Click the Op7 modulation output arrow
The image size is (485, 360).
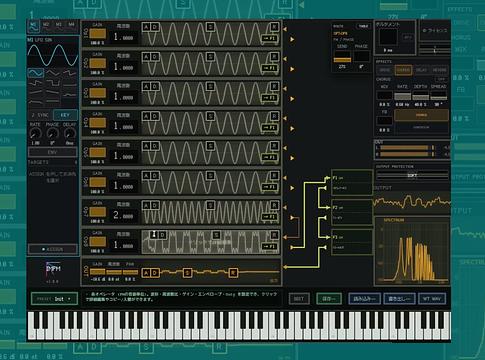(x=292, y=218)
